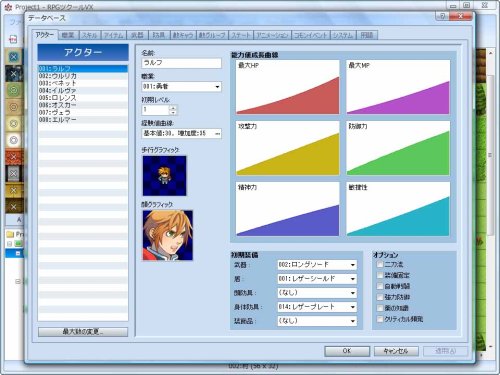Toggle the 自動戦闘 checkbox
Image resolution: width=500 pixels, height=375 pixels.
tap(380, 286)
